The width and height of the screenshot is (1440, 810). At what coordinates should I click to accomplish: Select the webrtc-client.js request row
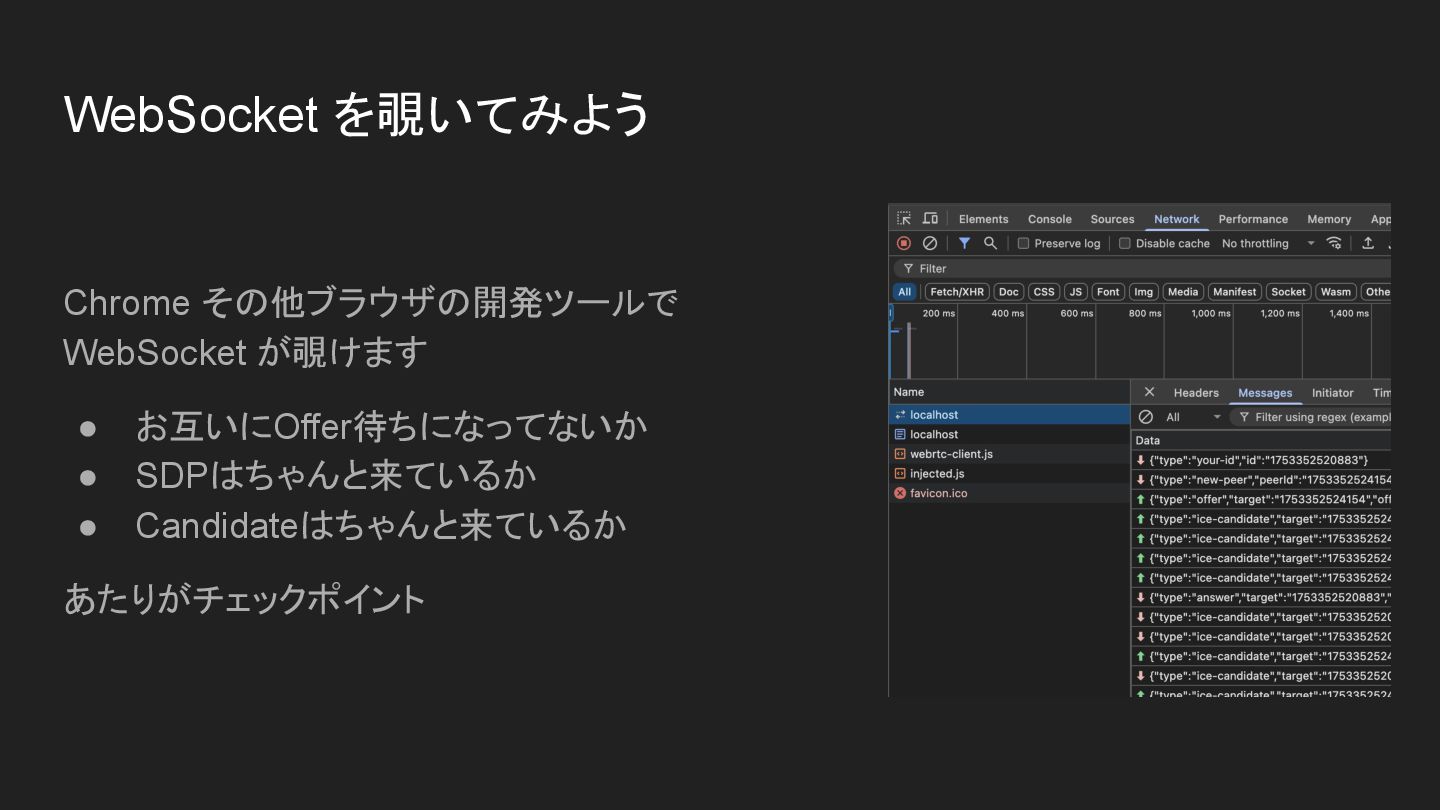[1009, 454]
